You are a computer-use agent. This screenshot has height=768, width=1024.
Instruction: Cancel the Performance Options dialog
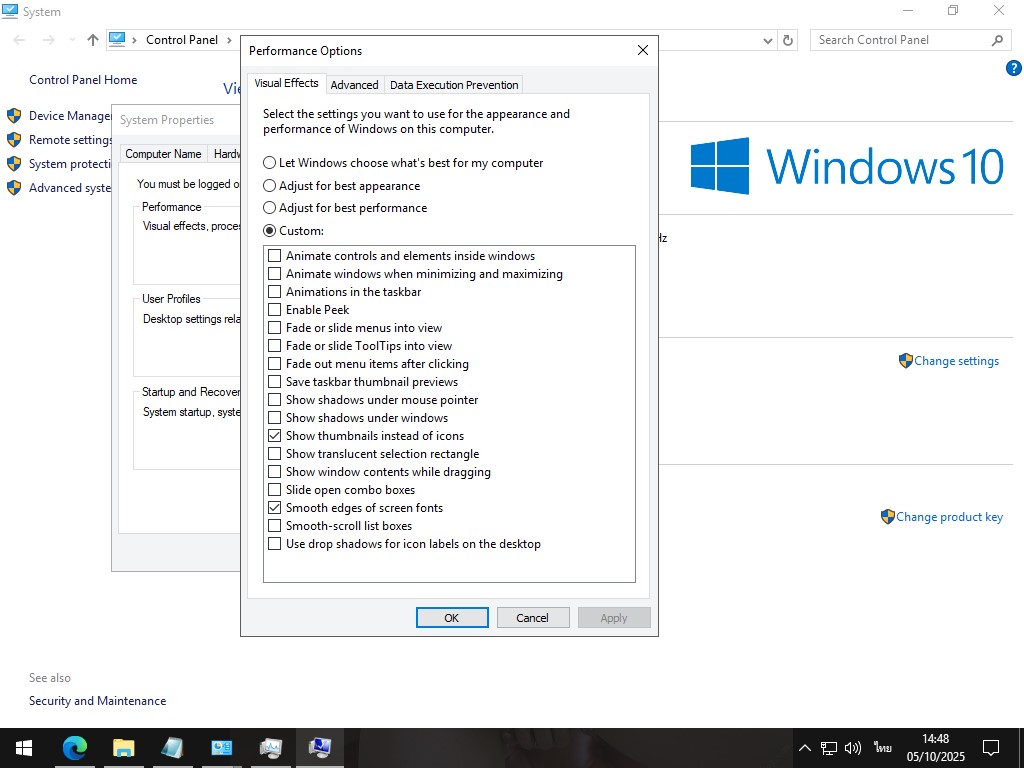[532, 618]
